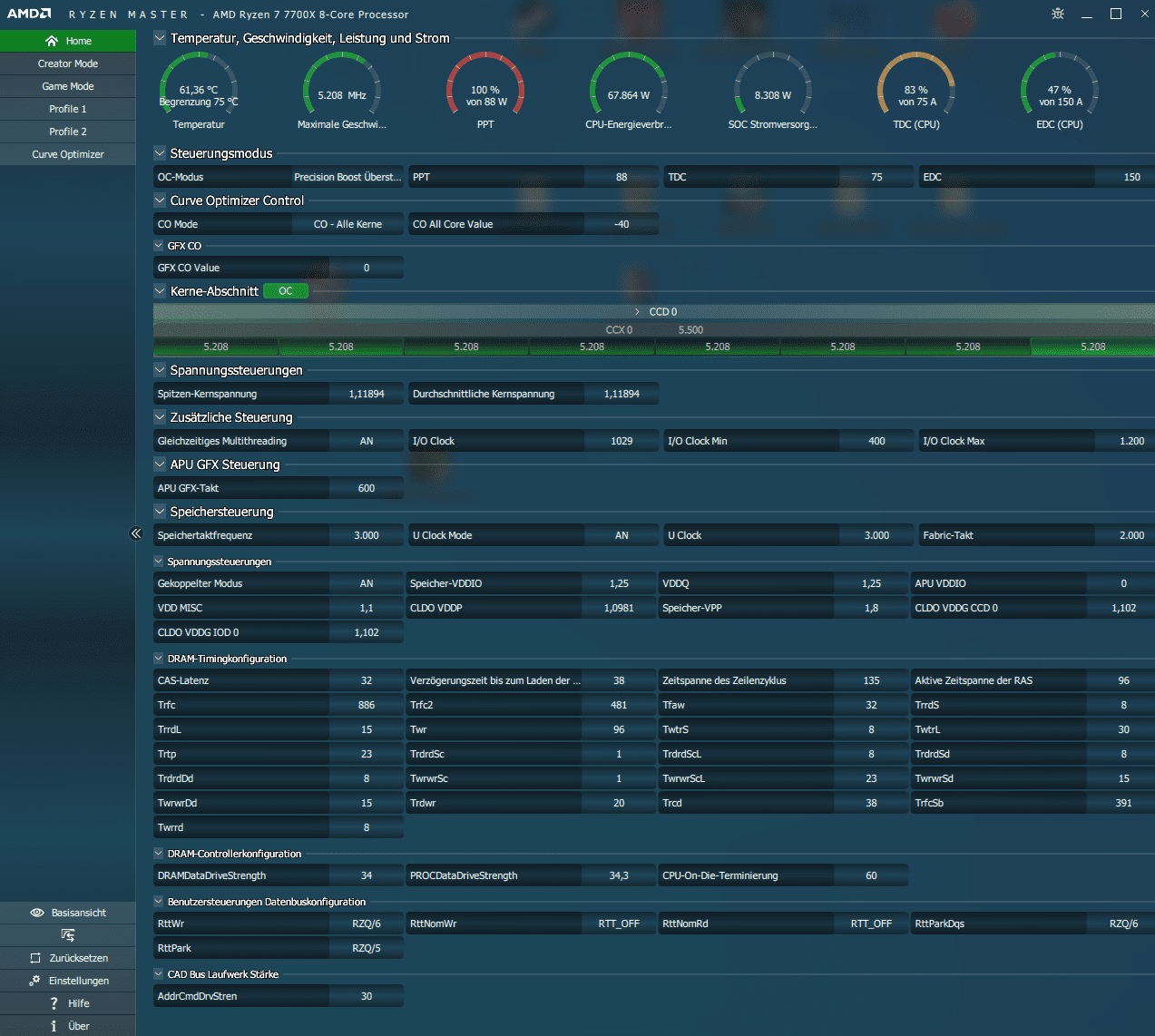Click the AMD logo in title bar
Screen dimensions: 1155x1036
pyautogui.click(x=29, y=14)
